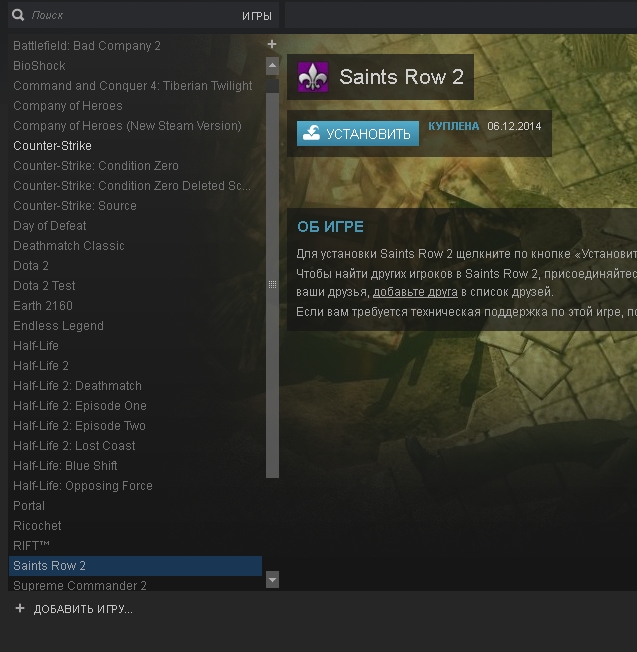Select Company of Heroes (New Steam Version)
Viewport: 637px width, 652px height.
(x=135, y=126)
